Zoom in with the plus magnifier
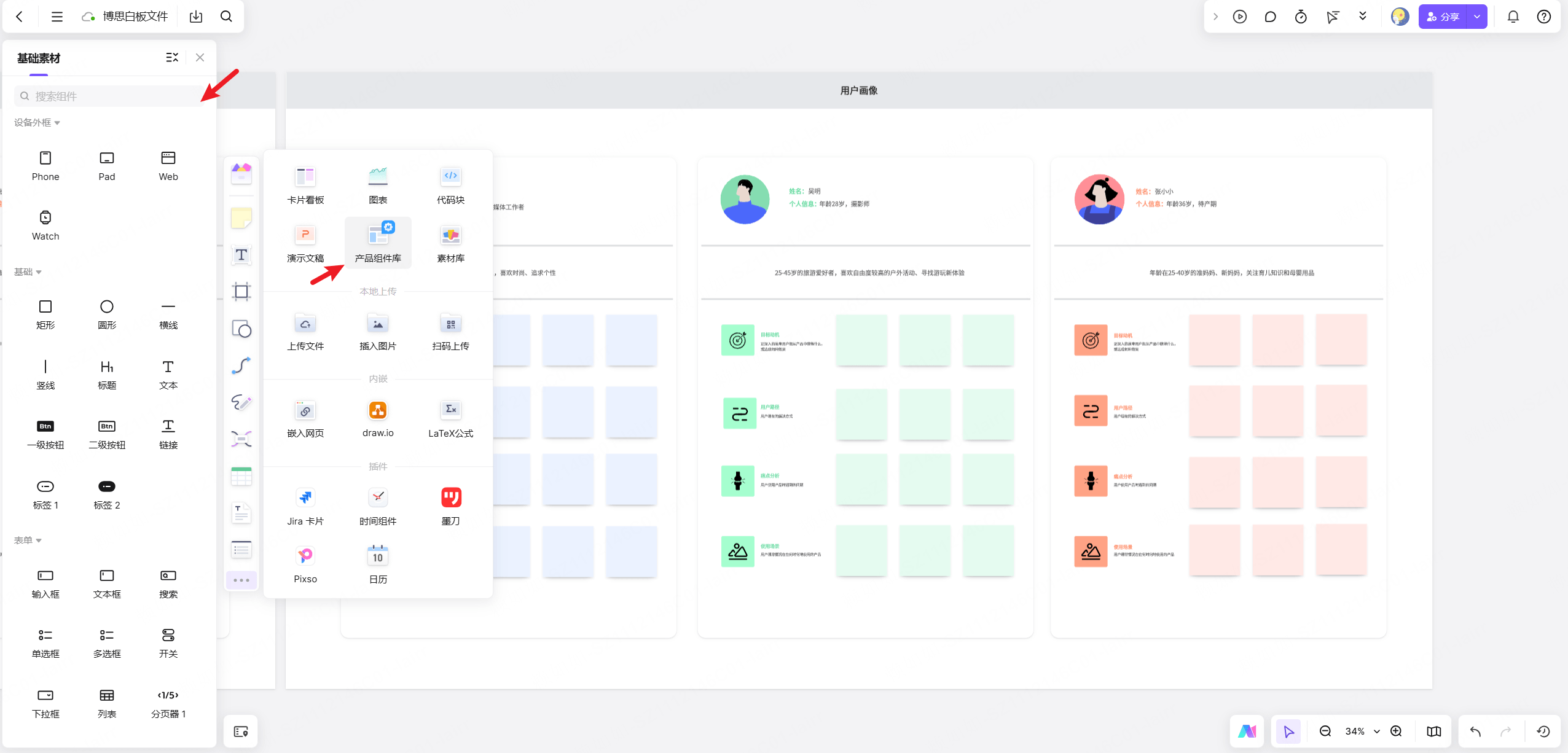 coord(1397,731)
